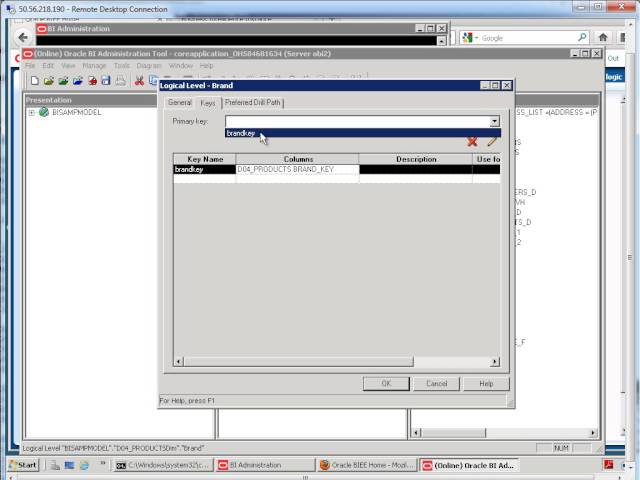Switch to the Preferred Drill Path tab
The image size is (640, 480).
click(252, 102)
